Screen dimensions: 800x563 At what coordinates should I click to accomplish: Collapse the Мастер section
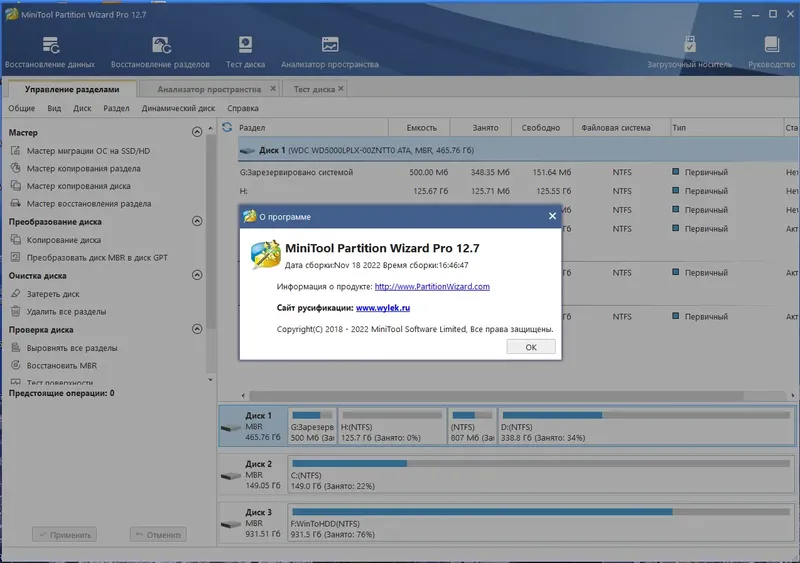point(197,132)
